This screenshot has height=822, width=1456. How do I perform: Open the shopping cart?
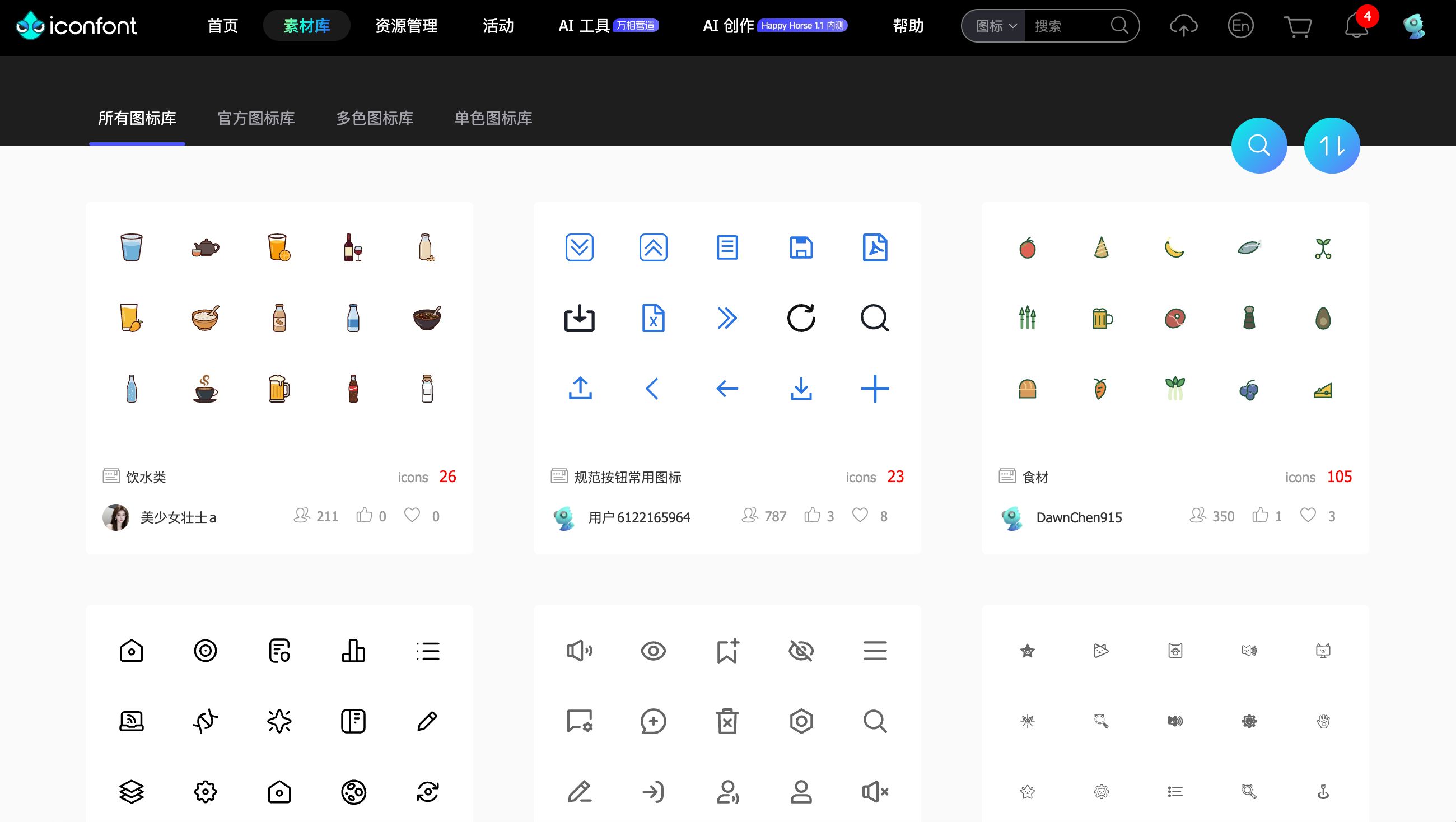click(1298, 26)
